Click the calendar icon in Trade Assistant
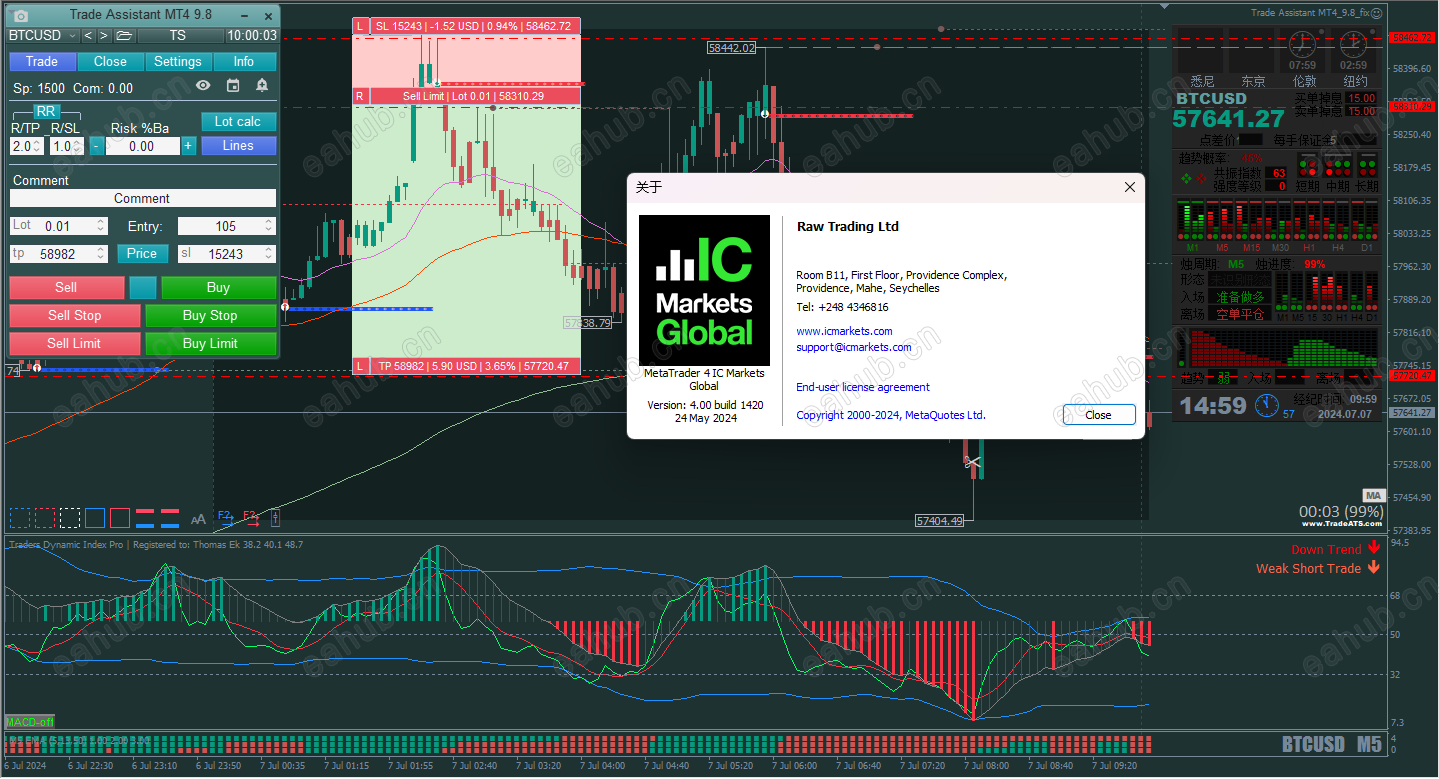The height and width of the screenshot is (779, 1439). (232, 87)
